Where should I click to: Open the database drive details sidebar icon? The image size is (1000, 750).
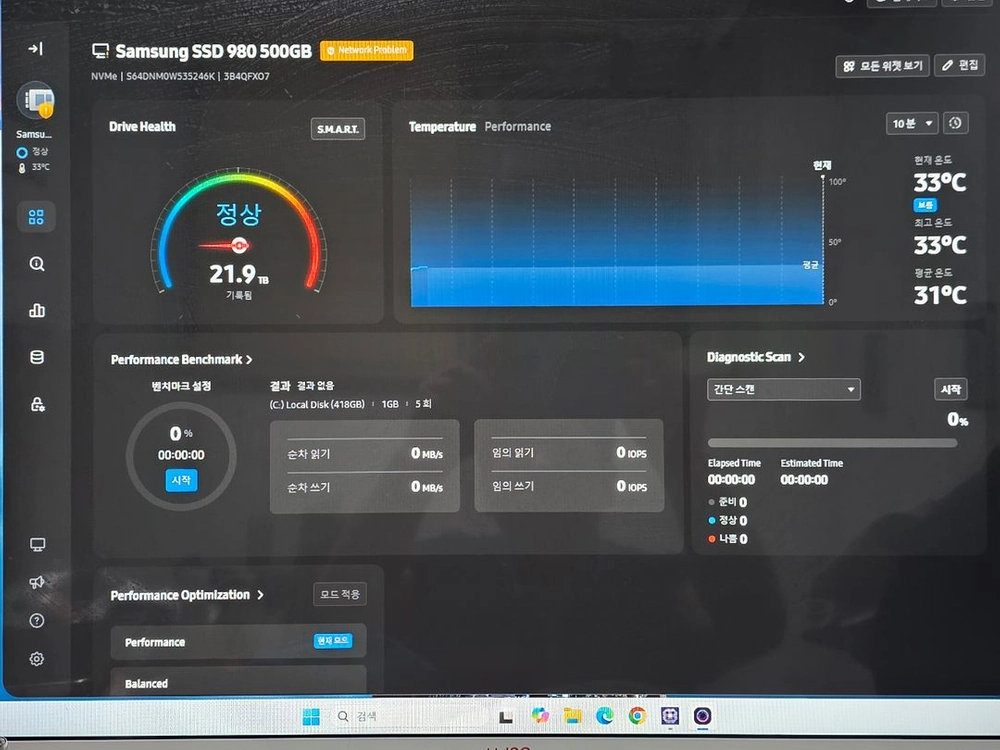click(x=37, y=357)
